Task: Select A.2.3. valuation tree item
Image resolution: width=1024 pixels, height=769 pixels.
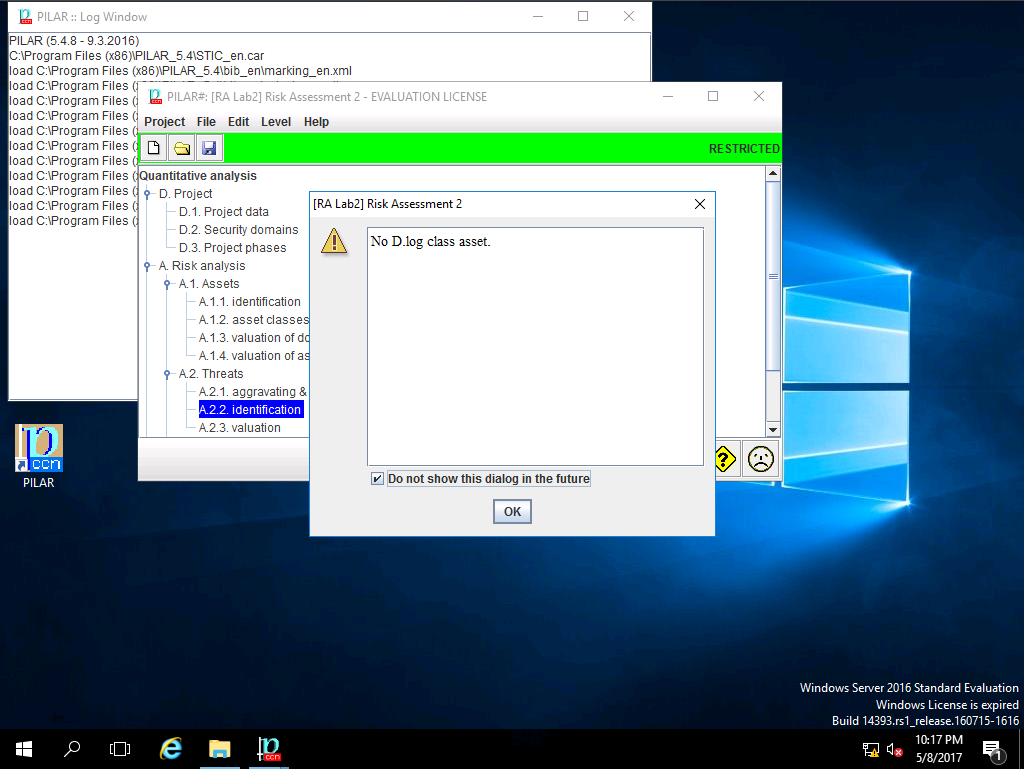Action: (x=240, y=428)
